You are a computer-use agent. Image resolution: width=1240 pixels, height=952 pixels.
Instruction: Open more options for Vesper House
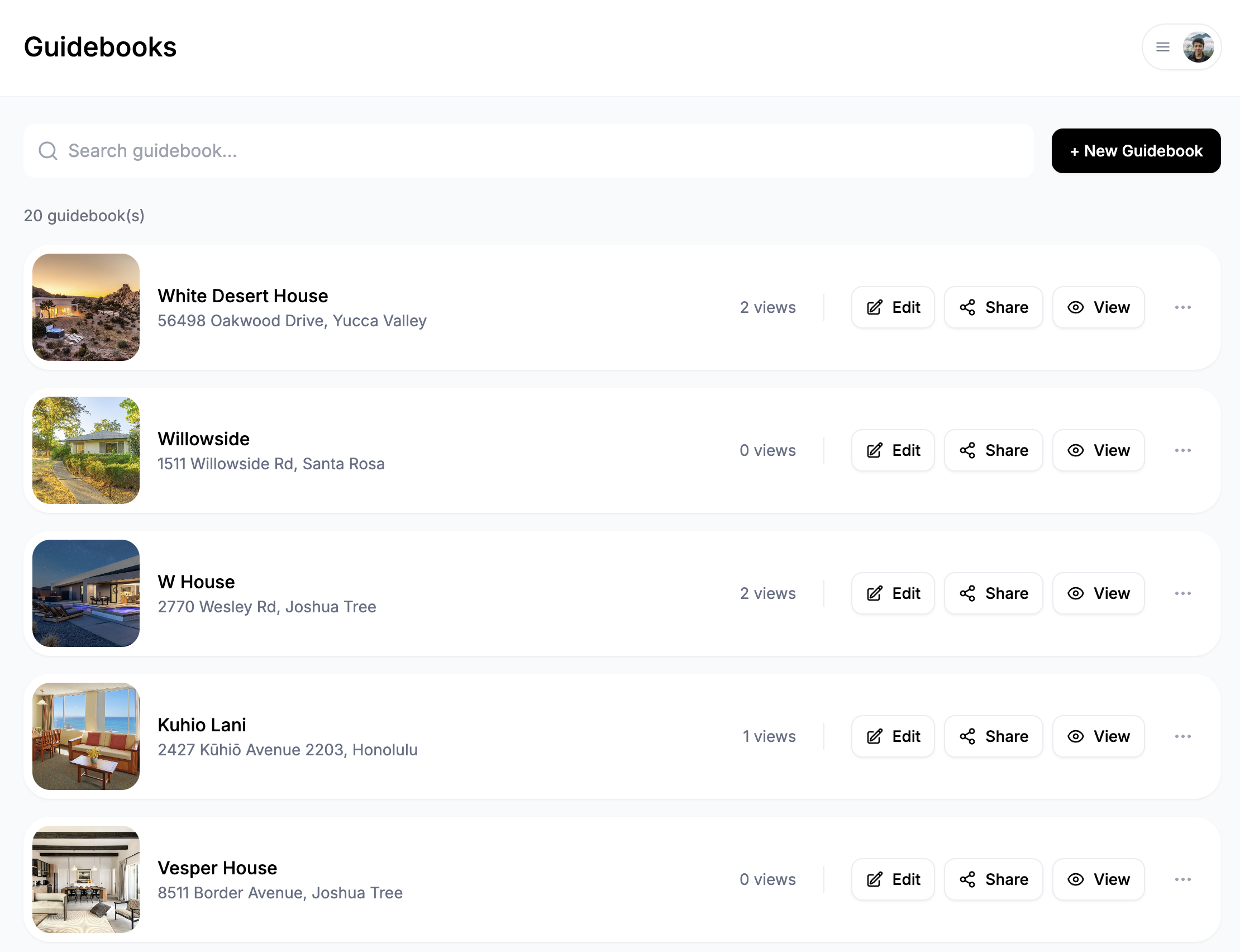pyautogui.click(x=1182, y=879)
